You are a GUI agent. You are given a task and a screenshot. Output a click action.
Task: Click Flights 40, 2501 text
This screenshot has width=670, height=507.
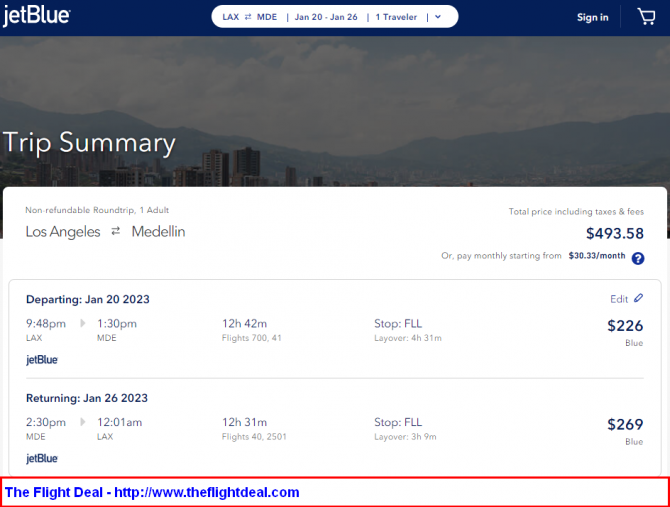pos(254,437)
